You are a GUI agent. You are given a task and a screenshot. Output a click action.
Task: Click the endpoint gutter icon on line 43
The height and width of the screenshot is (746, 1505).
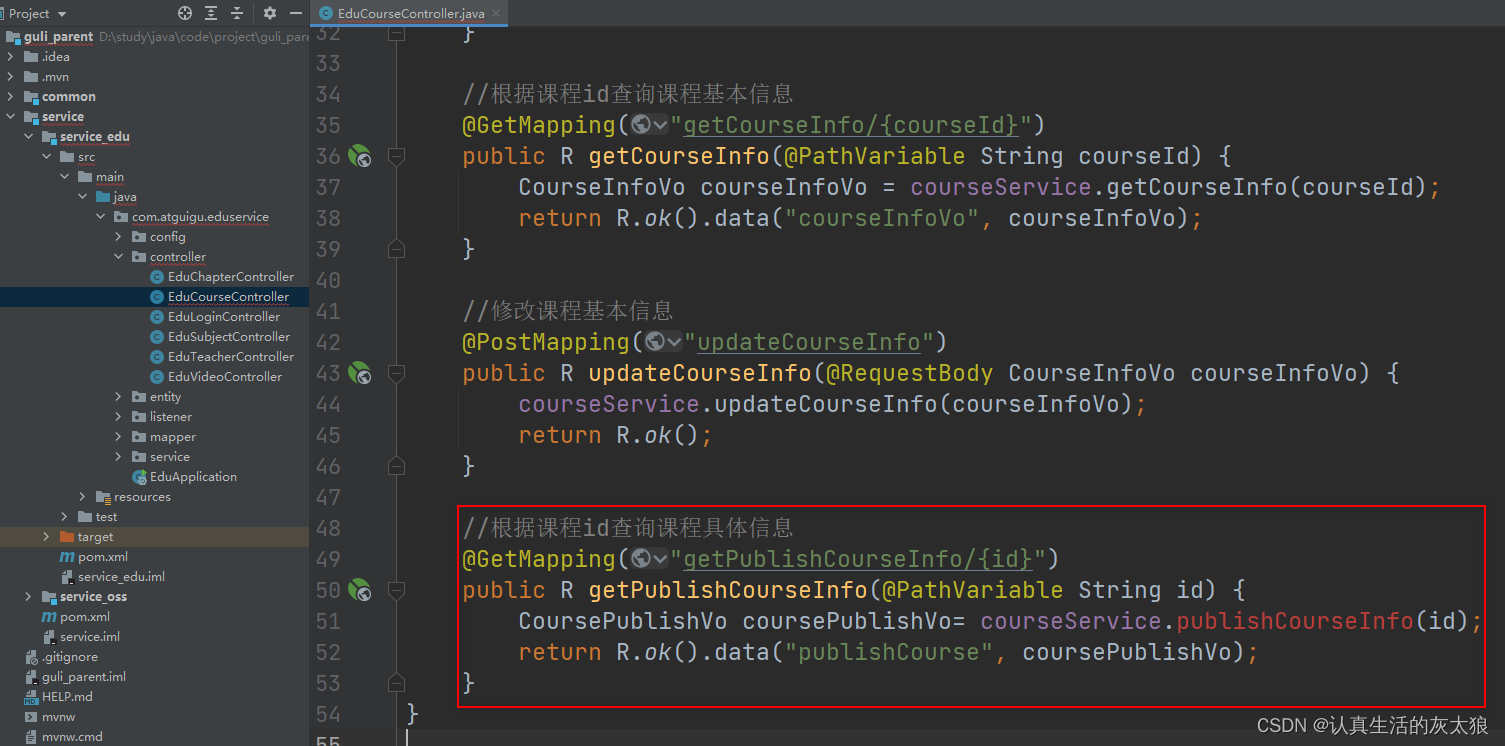coord(360,373)
